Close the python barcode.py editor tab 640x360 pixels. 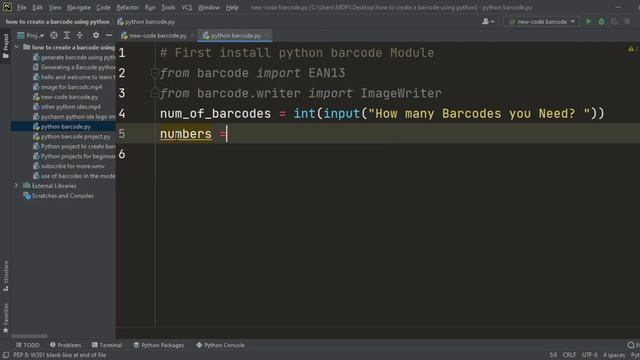[x=266, y=36]
